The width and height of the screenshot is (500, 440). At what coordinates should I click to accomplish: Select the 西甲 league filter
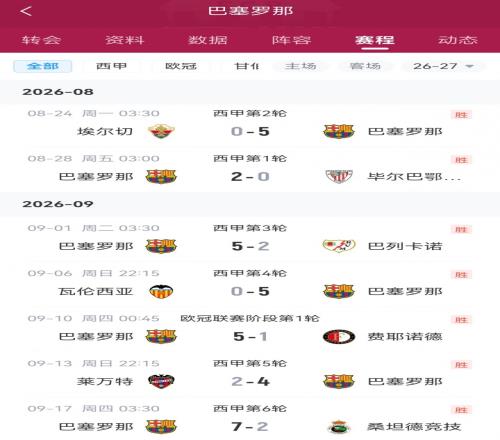point(111,66)
